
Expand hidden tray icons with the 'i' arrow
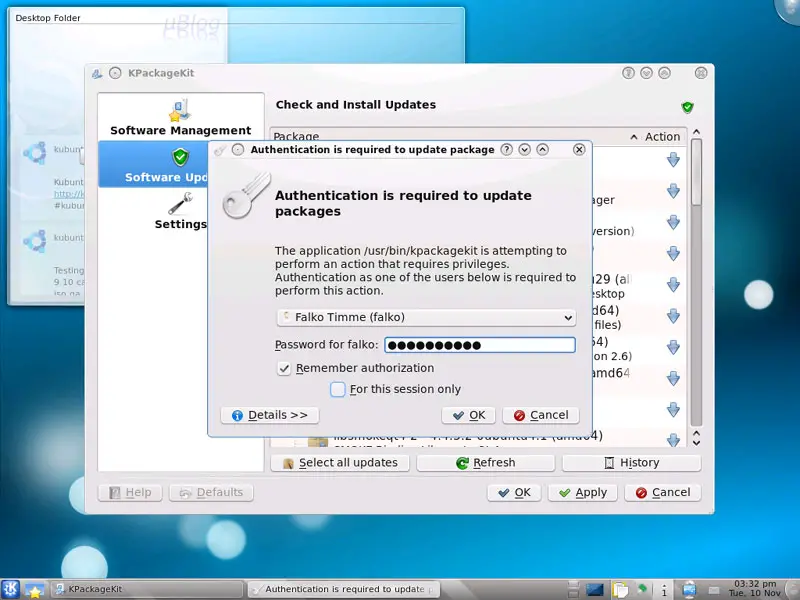(x=664, y=590)
